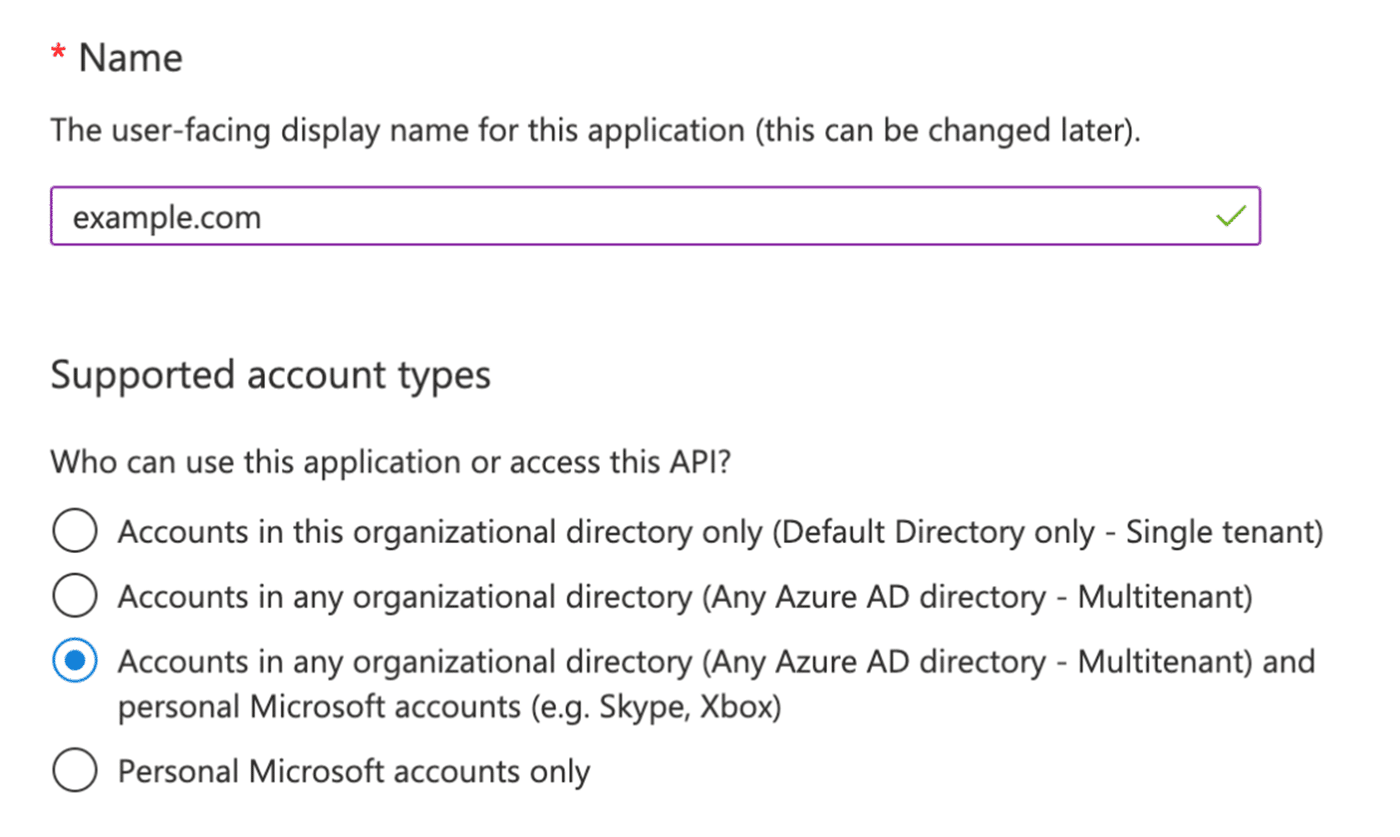1400x837 pixels.
Task: Select Any Azure AD directory Multitenant option
Action: coord(75,596)
